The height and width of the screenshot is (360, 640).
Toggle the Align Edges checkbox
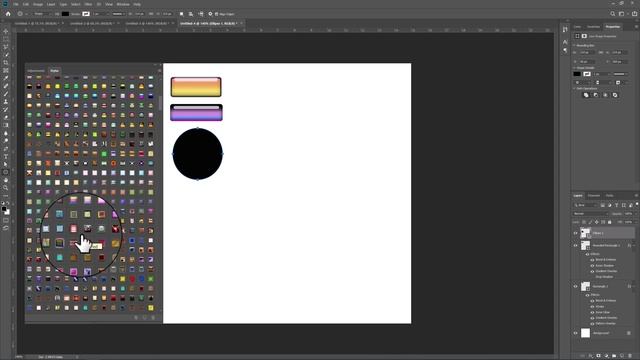[x=216, y=14]
